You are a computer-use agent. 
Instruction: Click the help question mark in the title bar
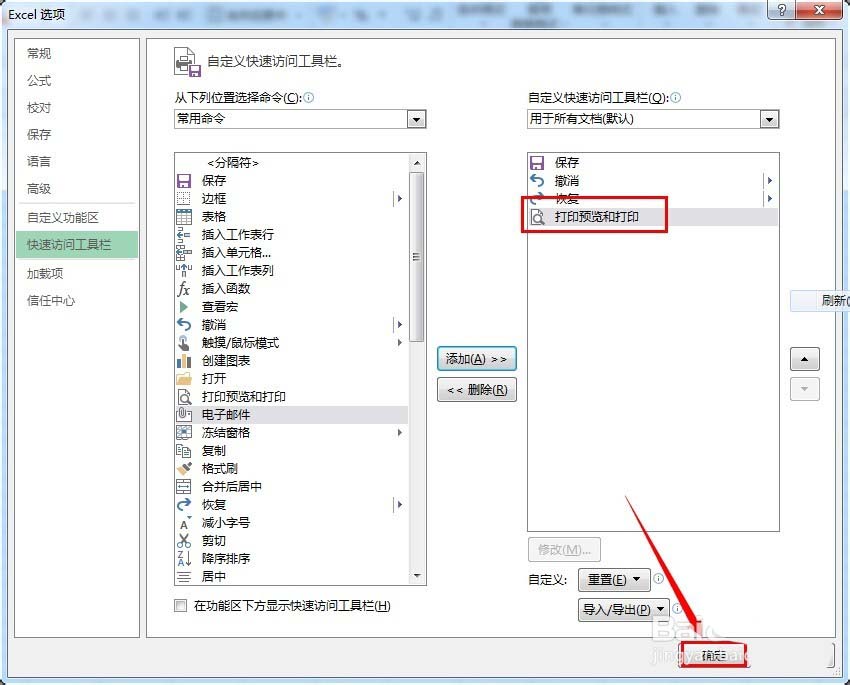[x=781, y=10]
